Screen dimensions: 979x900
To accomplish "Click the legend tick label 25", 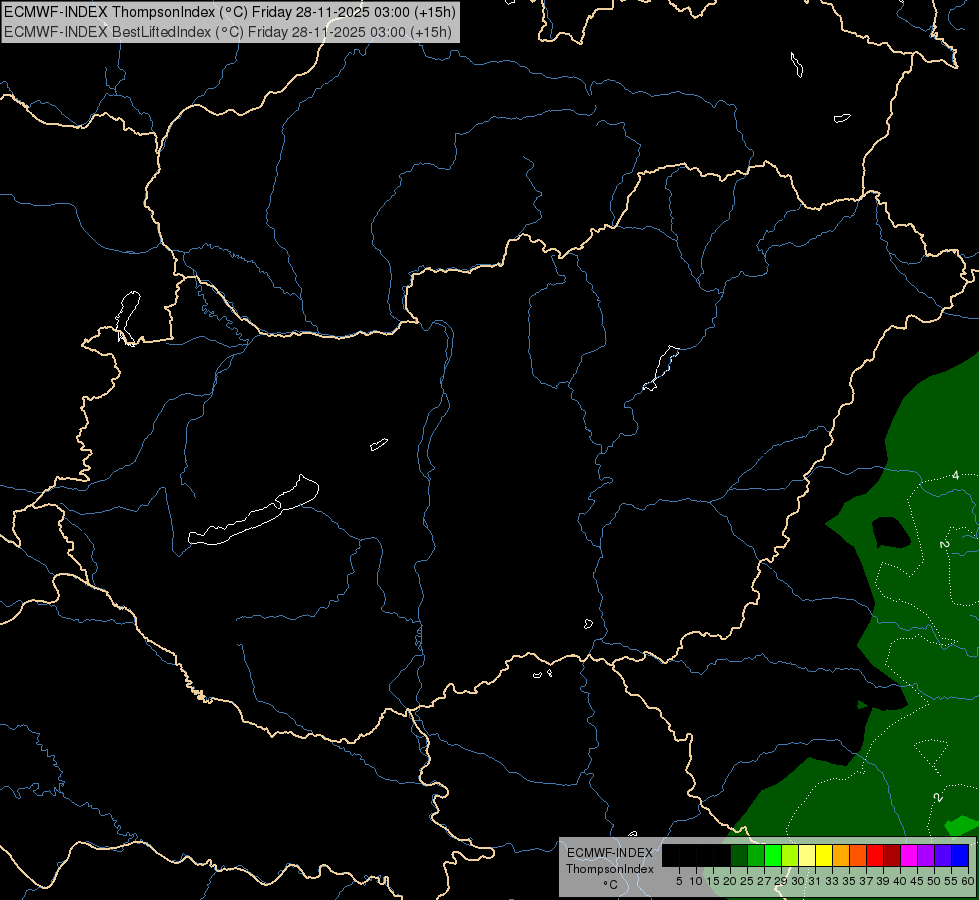I will pos(747,881).
